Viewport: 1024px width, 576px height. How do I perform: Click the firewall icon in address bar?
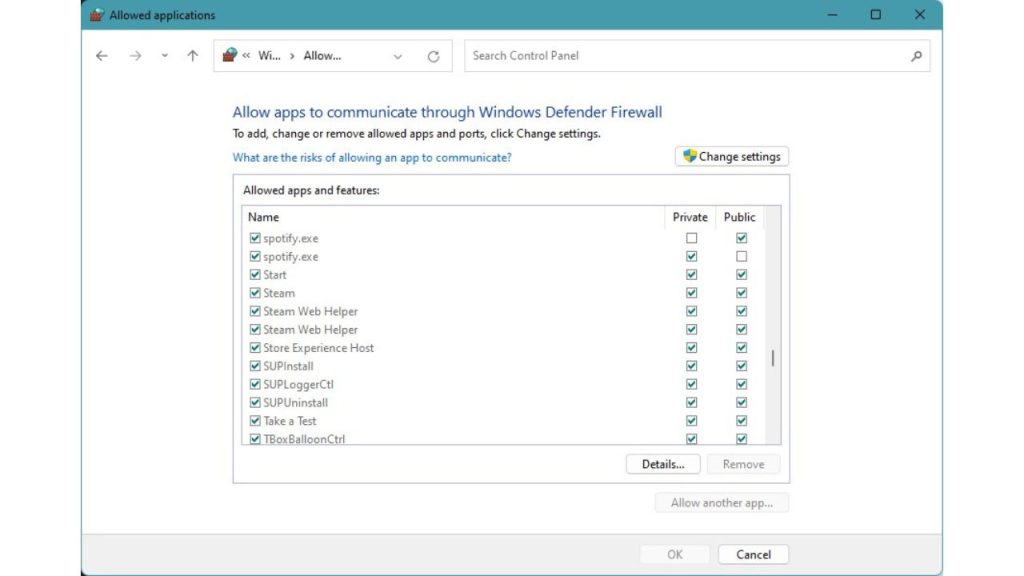click(229, 56)
